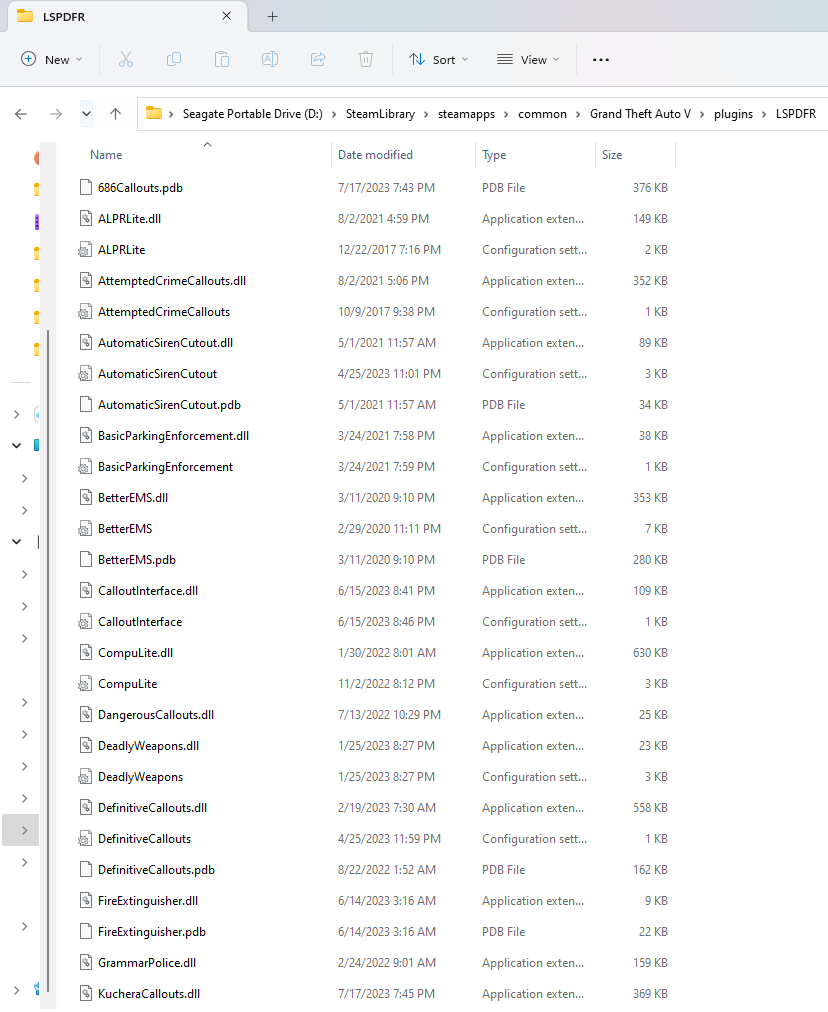The width and height of the screenshot is (828, 1012).
Task: Go forward with the right arrow
Action: point(56,114)
